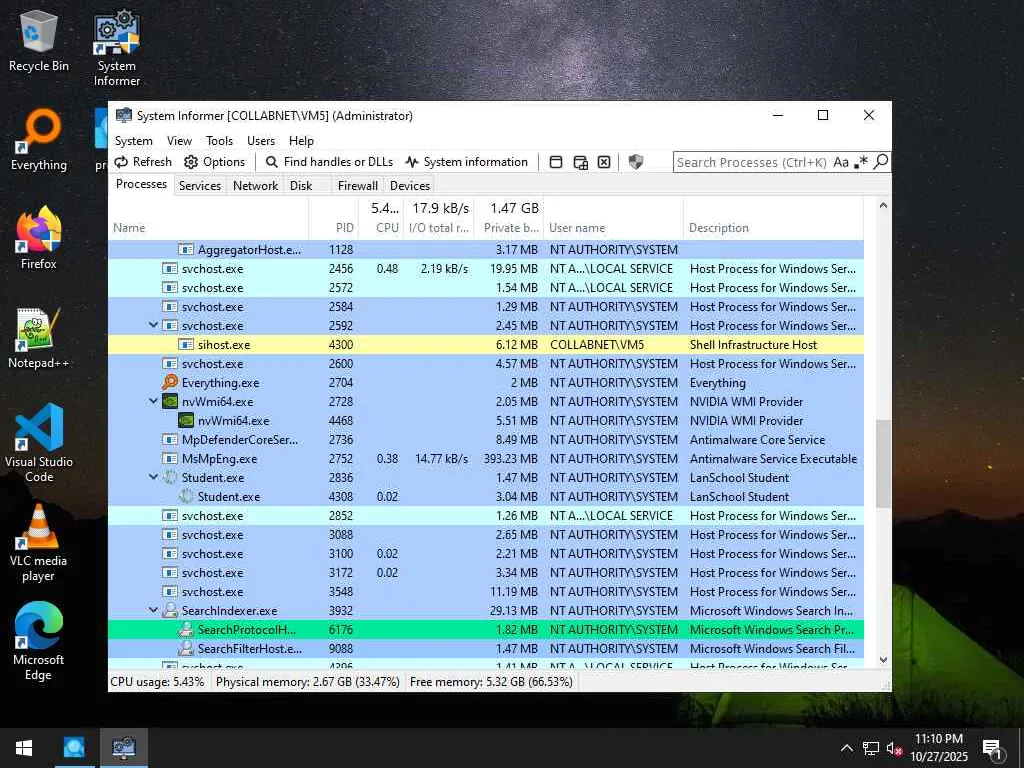Click the shield elevation toolbar icon

pyautogui.click(x=635, y=162)
